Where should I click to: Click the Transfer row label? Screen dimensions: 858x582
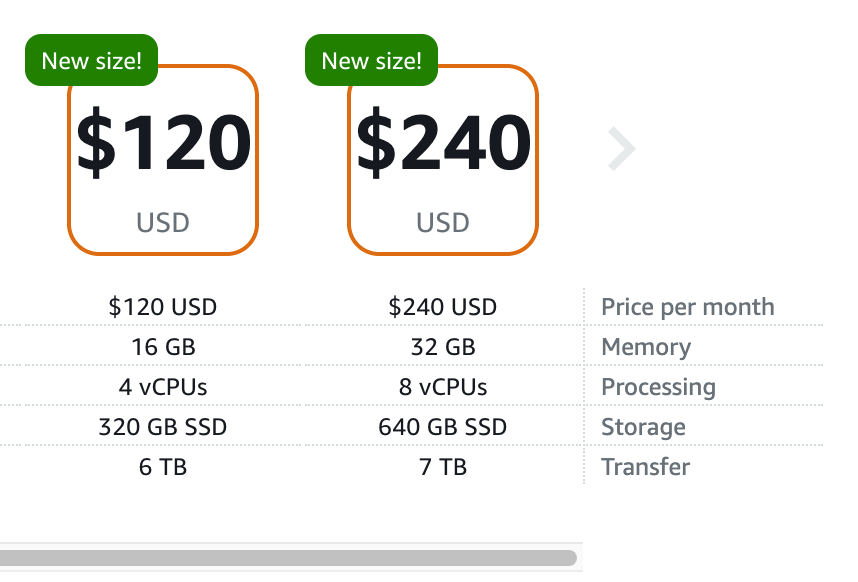click(645, 467)
